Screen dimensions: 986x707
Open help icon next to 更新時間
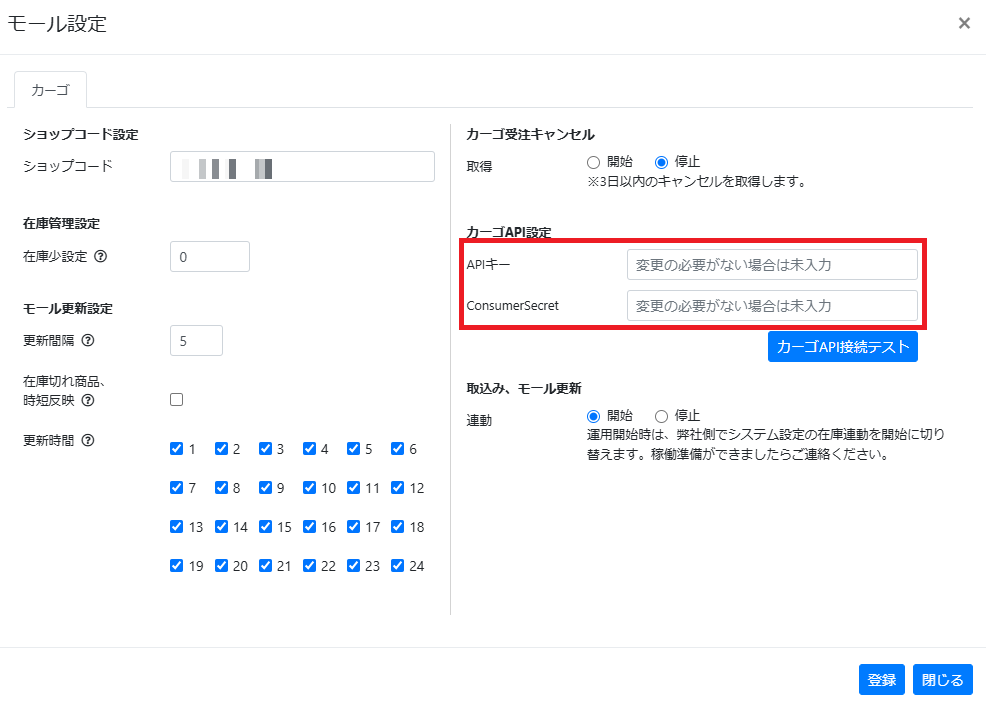88,440
